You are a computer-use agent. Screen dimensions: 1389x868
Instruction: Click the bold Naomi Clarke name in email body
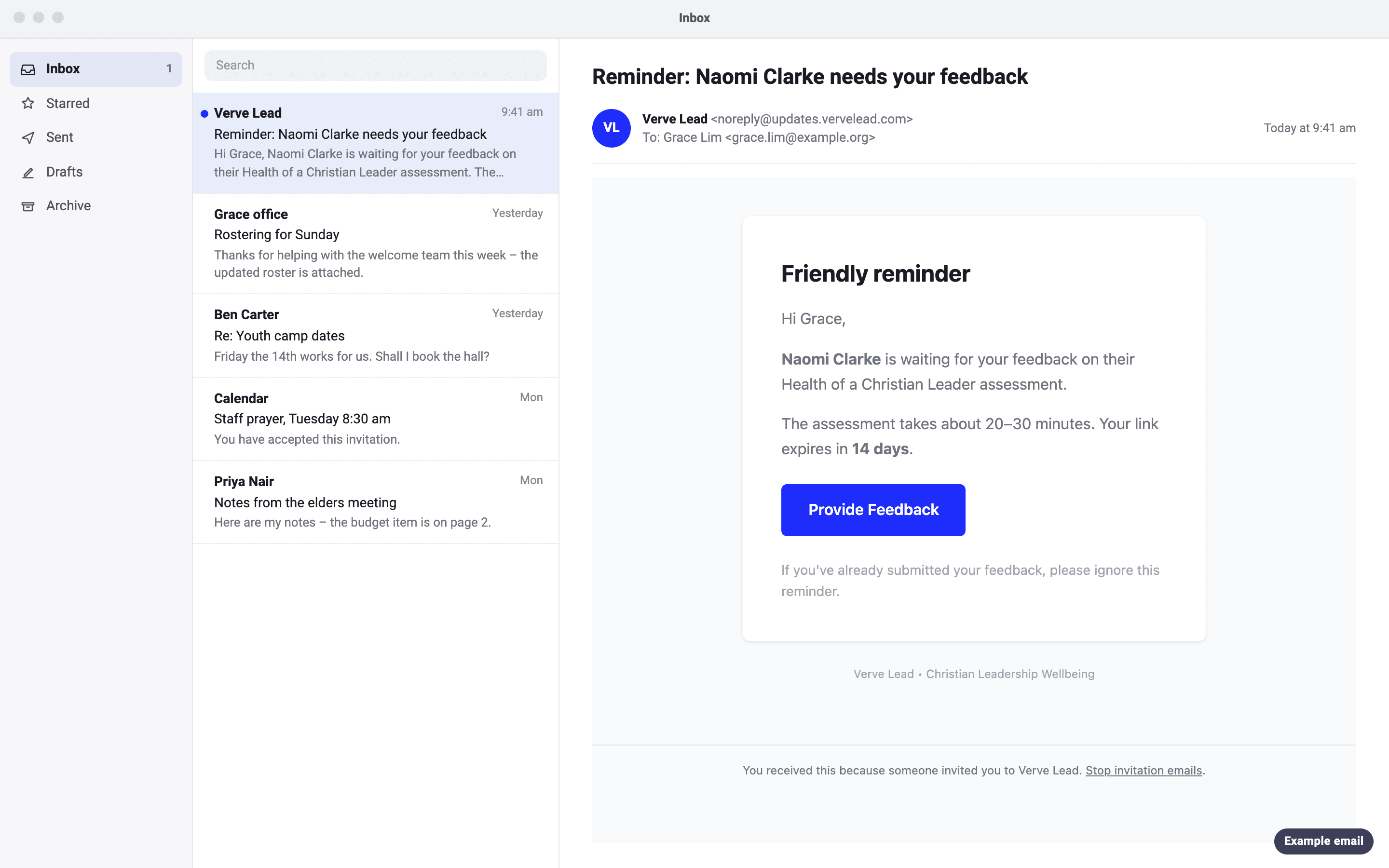[831, 359]
